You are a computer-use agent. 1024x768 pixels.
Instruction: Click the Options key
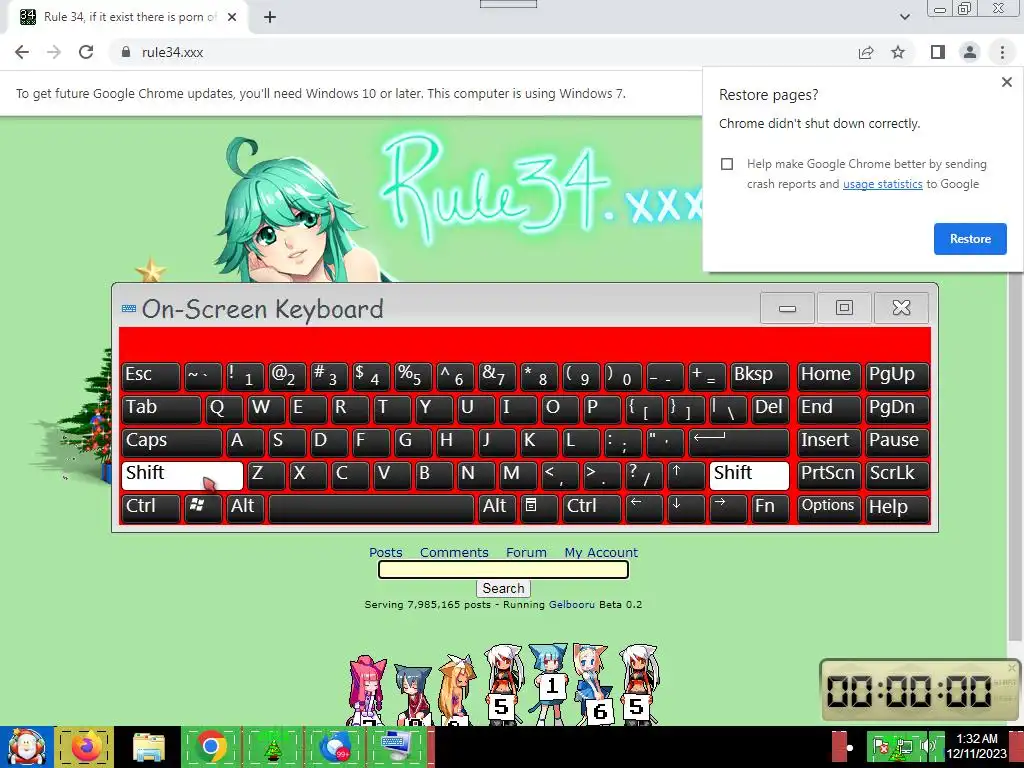[x=829, y=507]
